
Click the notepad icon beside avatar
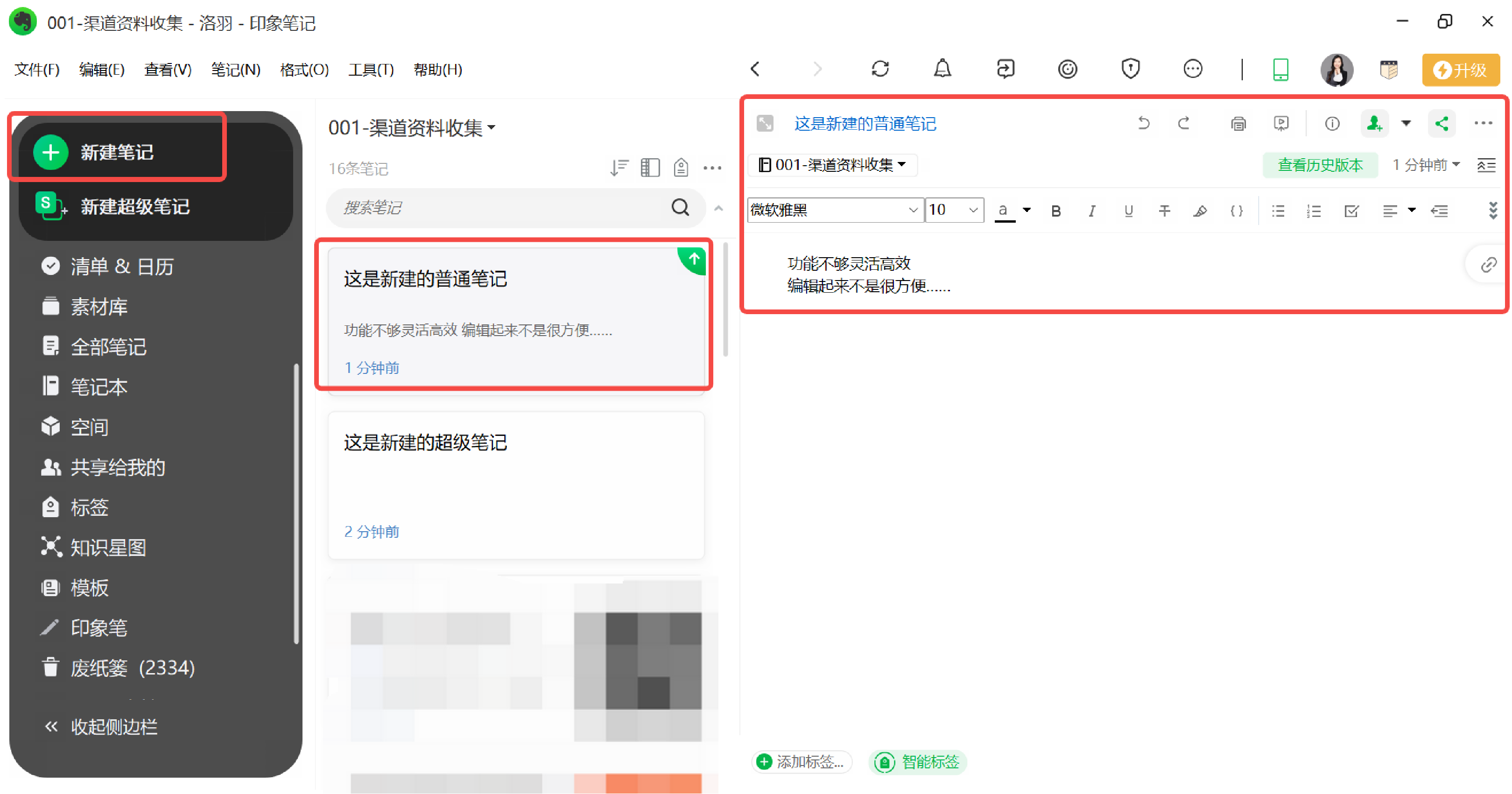pos(1388,69)
